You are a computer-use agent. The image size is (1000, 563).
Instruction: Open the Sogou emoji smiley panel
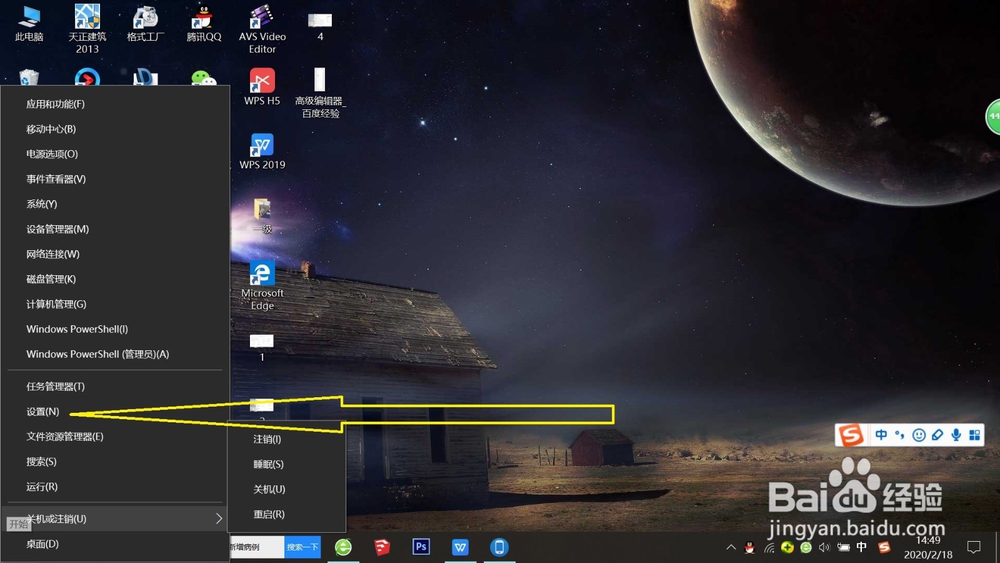point(918,435)
